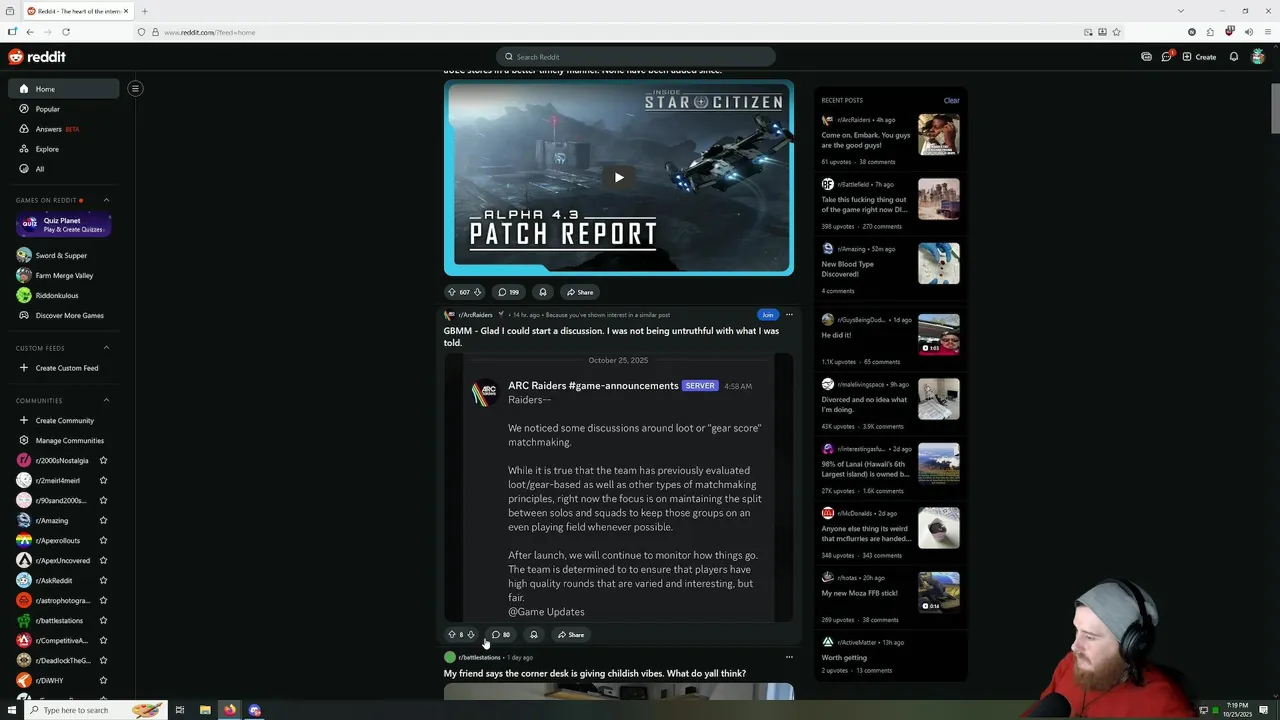Open Riddonkulous game

tap(63, 295)
